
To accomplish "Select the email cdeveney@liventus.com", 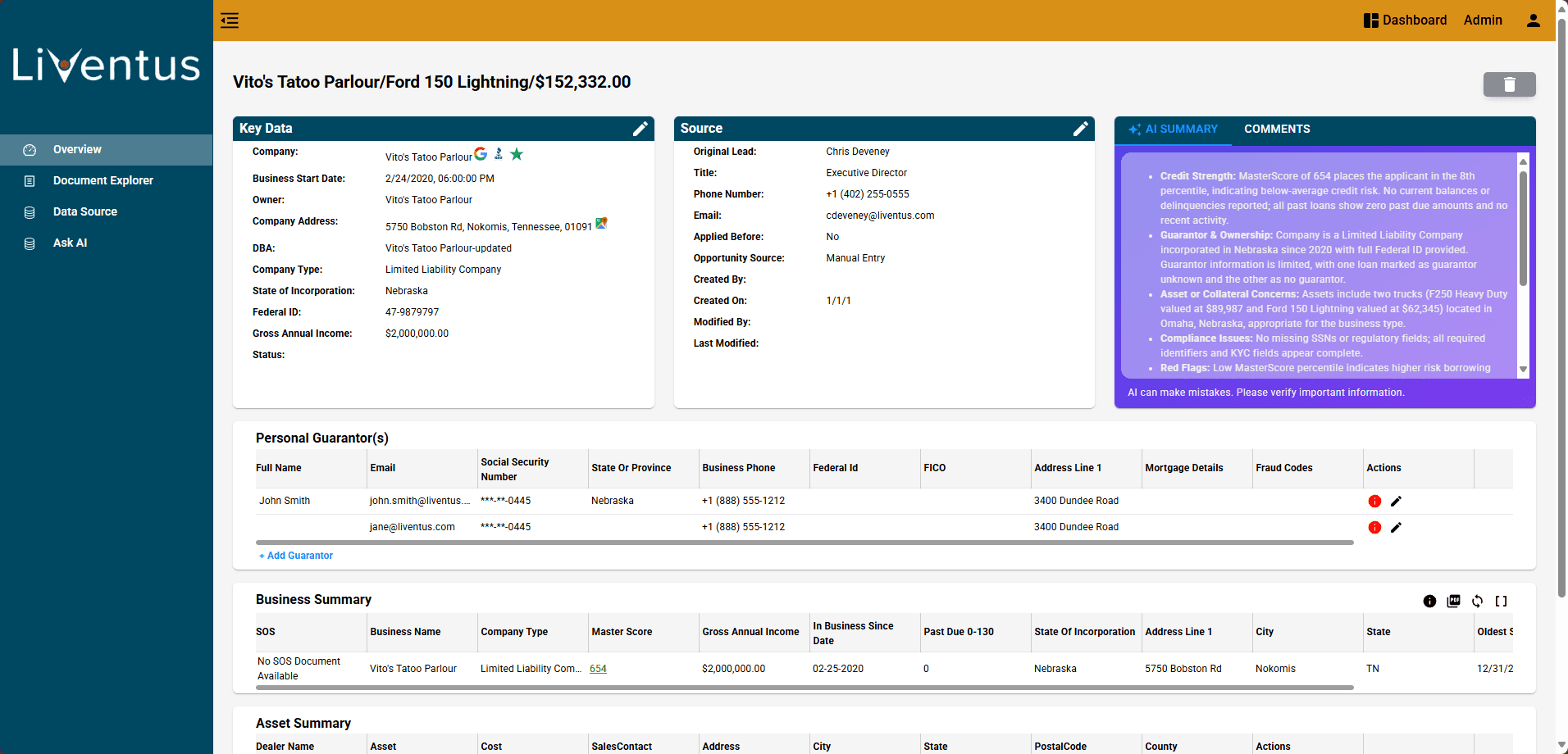I will (x=880, y=216).
